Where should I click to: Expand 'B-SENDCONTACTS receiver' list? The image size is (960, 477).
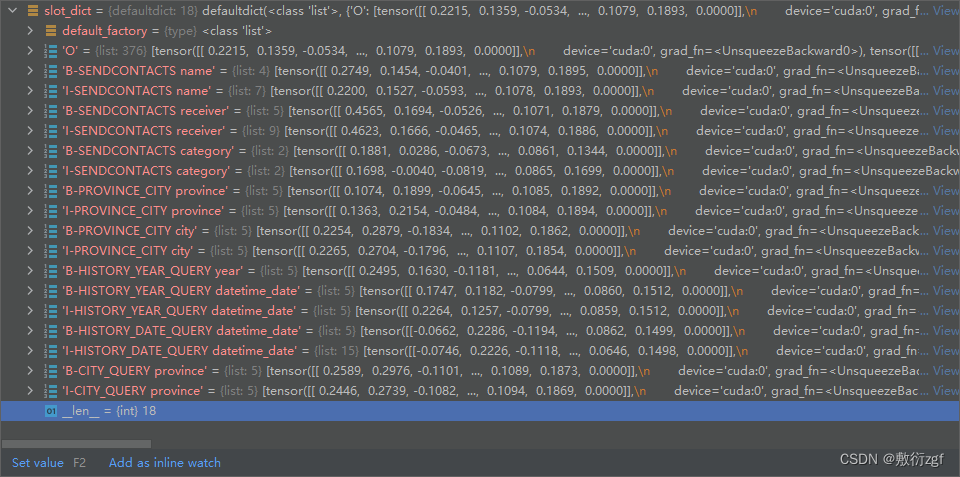[31, 111]
